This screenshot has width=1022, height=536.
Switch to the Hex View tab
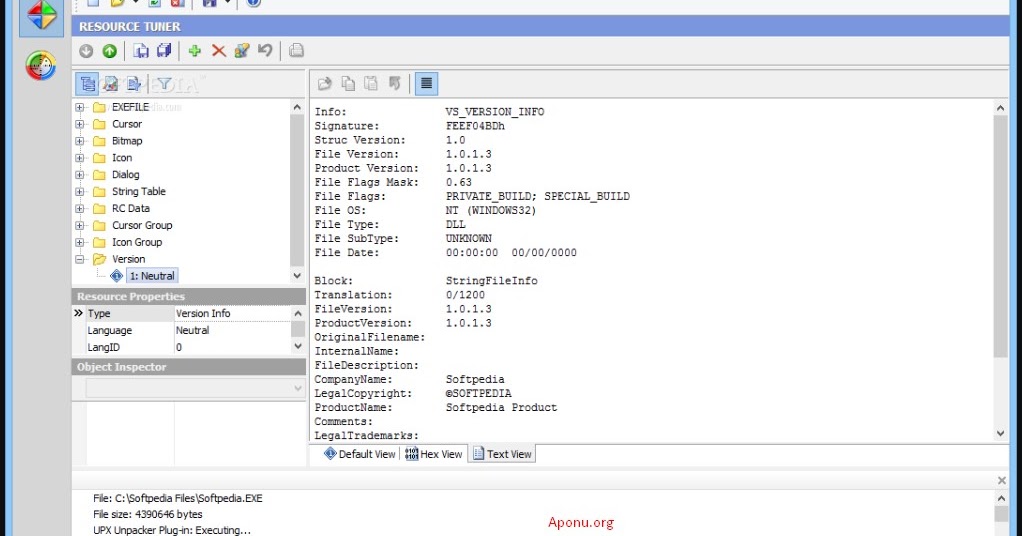click(x=433, y=454)
